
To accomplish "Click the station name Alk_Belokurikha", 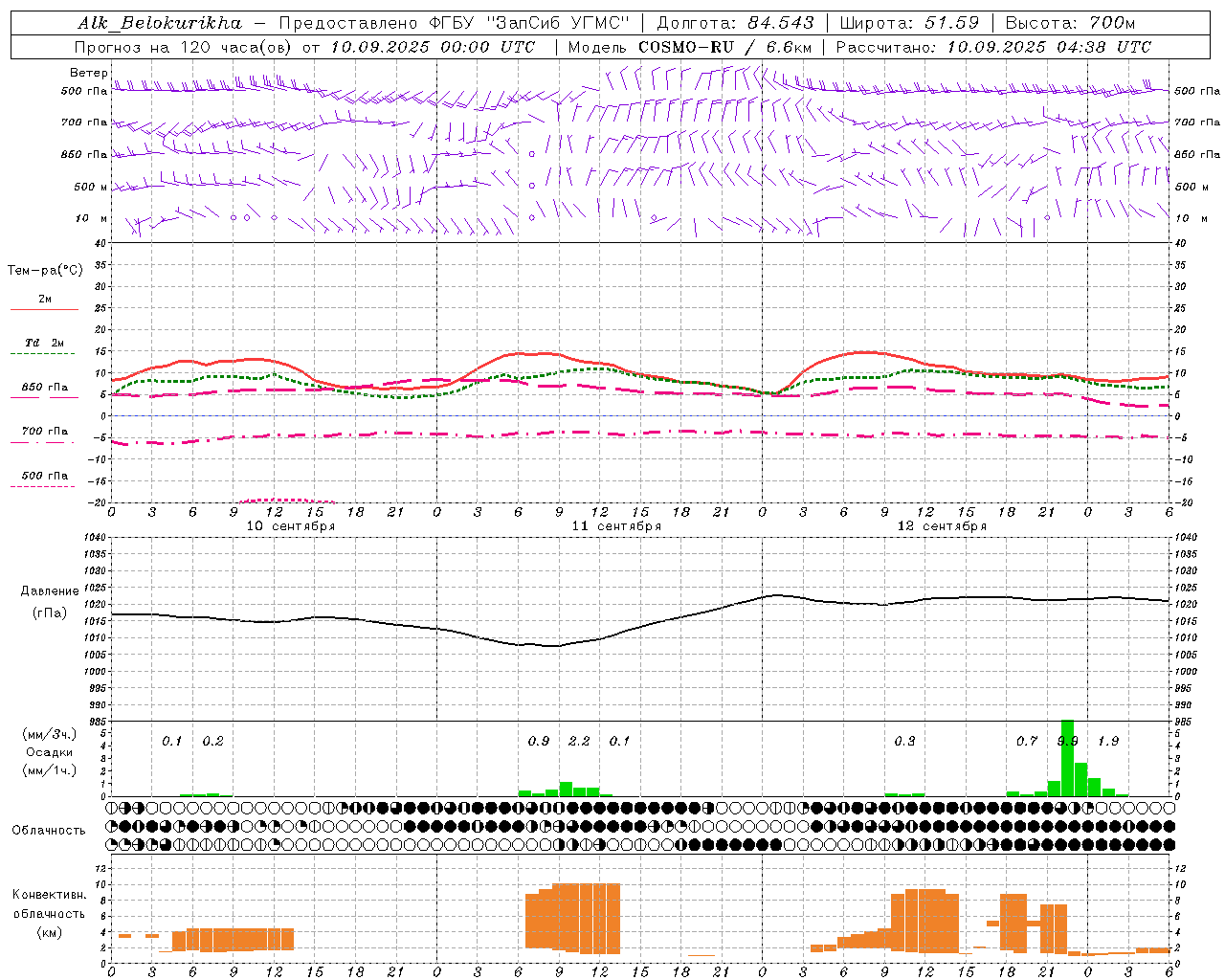I will coord(161,23).
